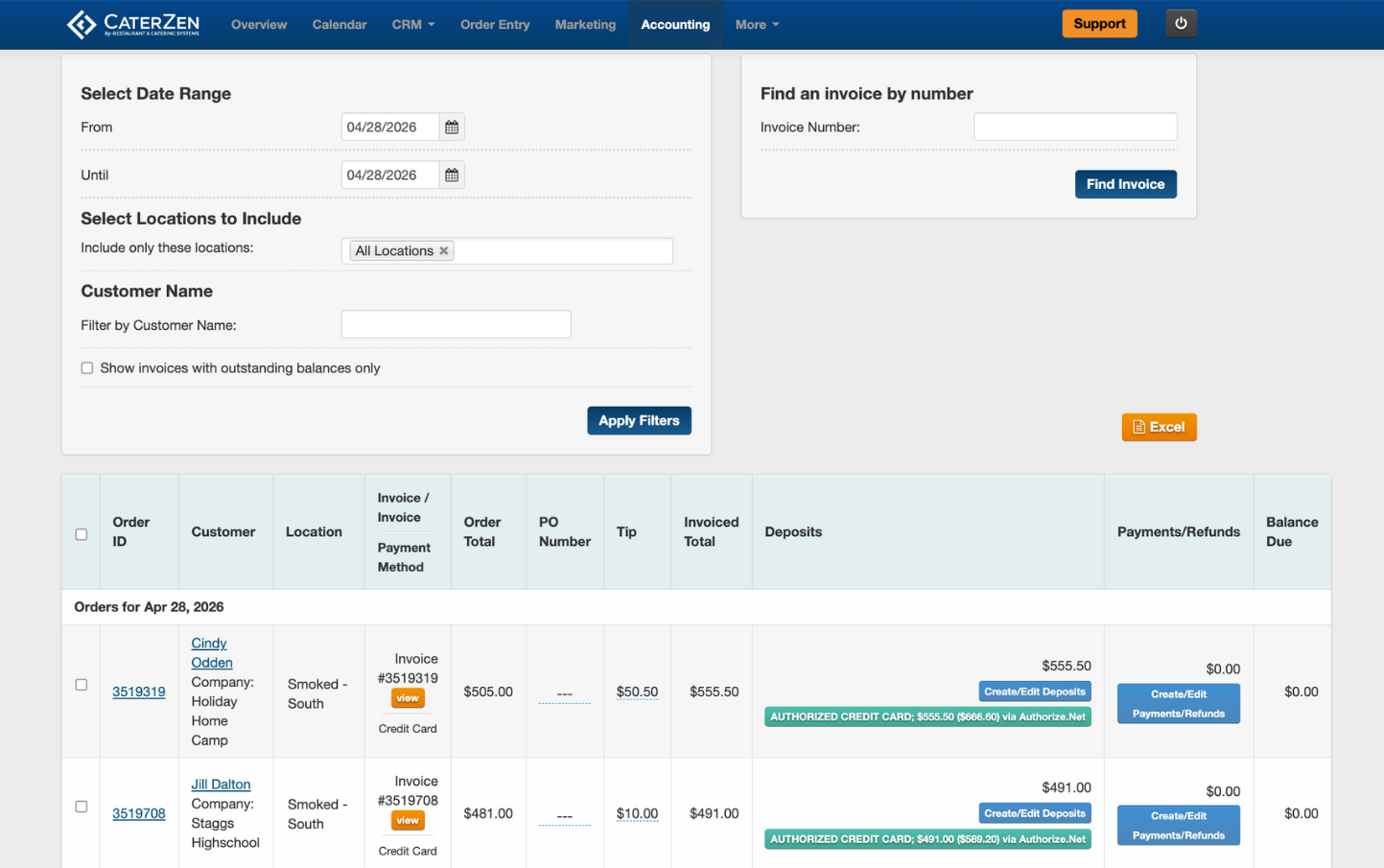Remove the All Locations tag
The width and height of the screenshot is (1384, 868).
444,251
